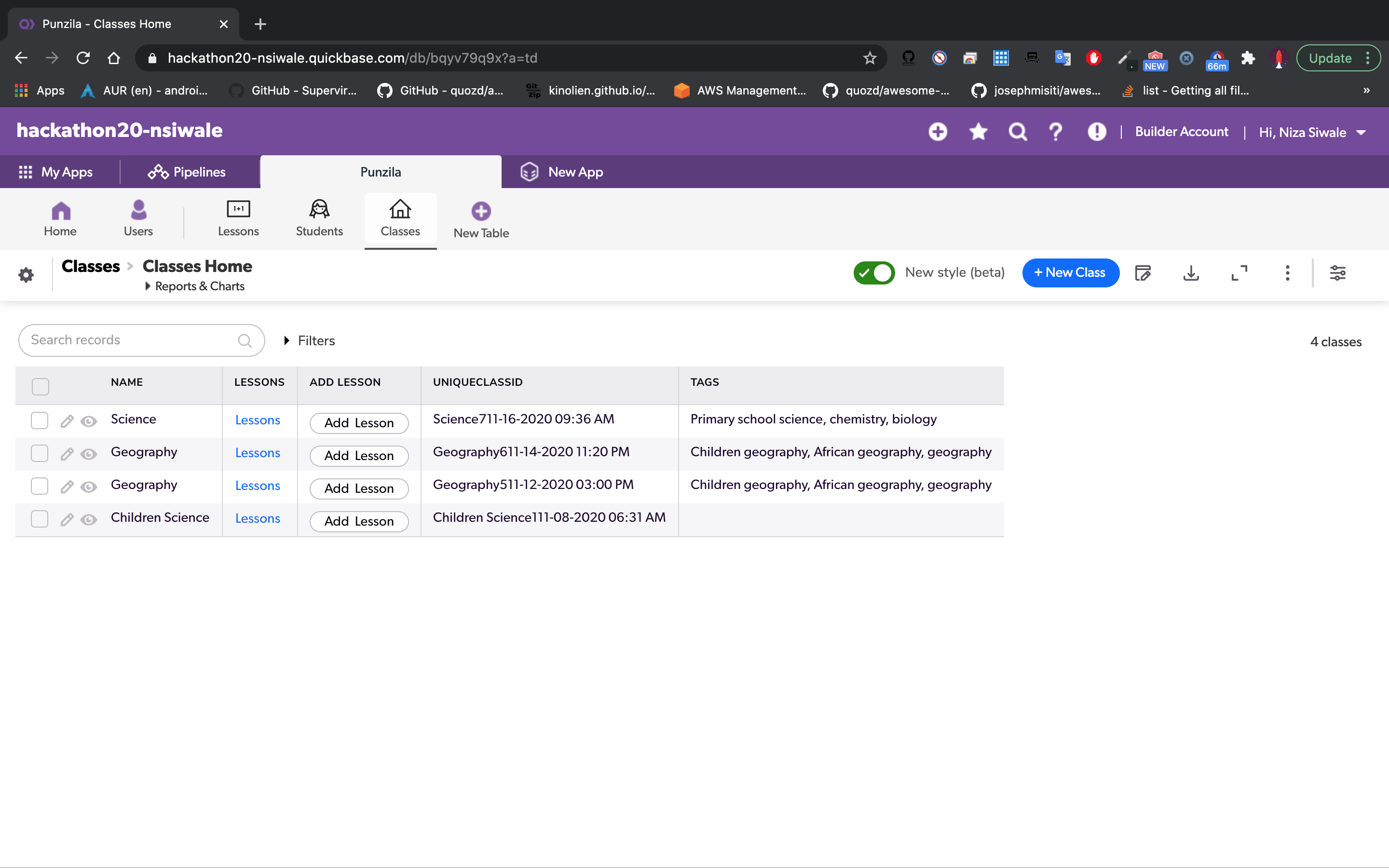Tick the select-all header checkbox
The width and height of the screenshot is (1389, 868).
tap(40, 386)
